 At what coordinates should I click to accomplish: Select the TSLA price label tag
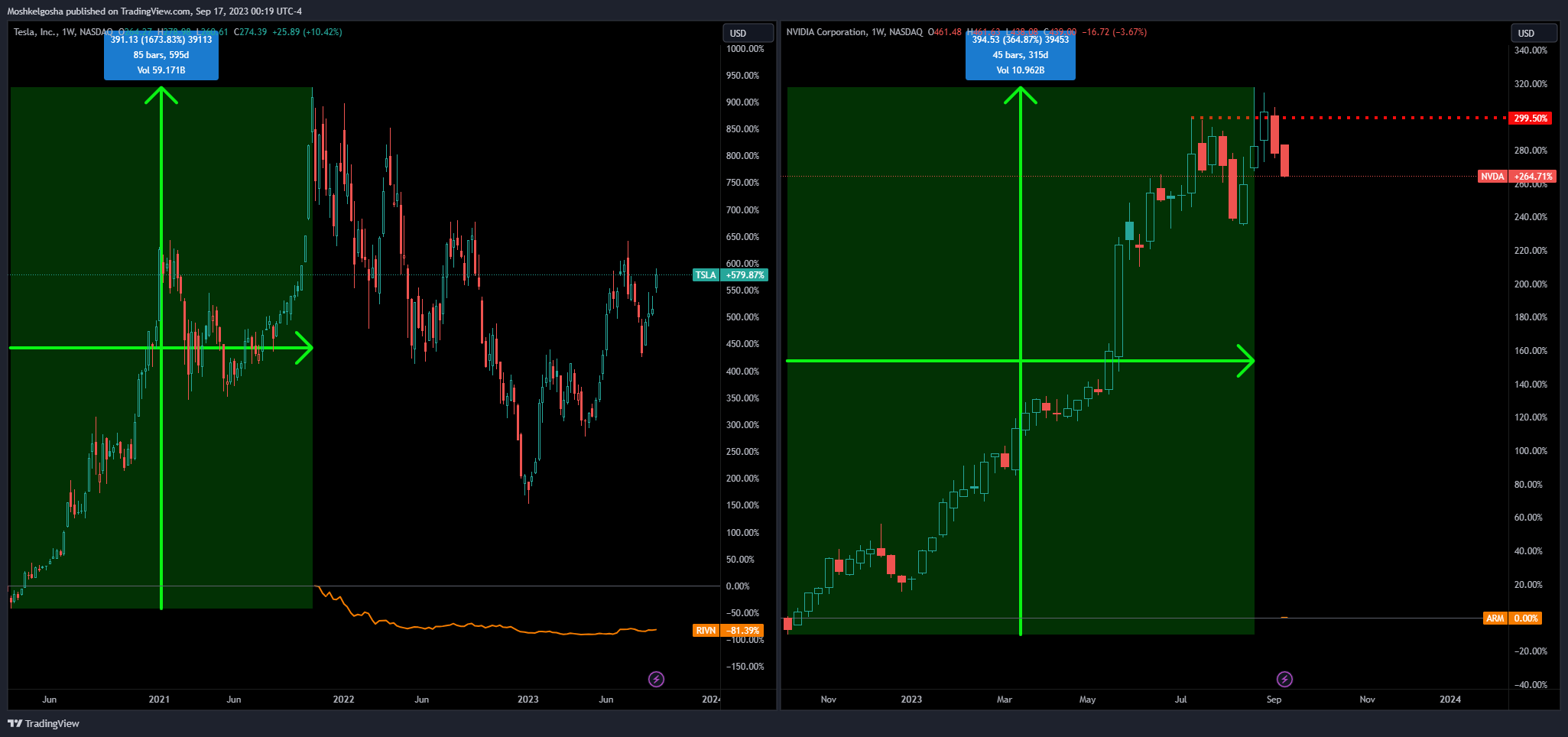click(x=706, y=275)
